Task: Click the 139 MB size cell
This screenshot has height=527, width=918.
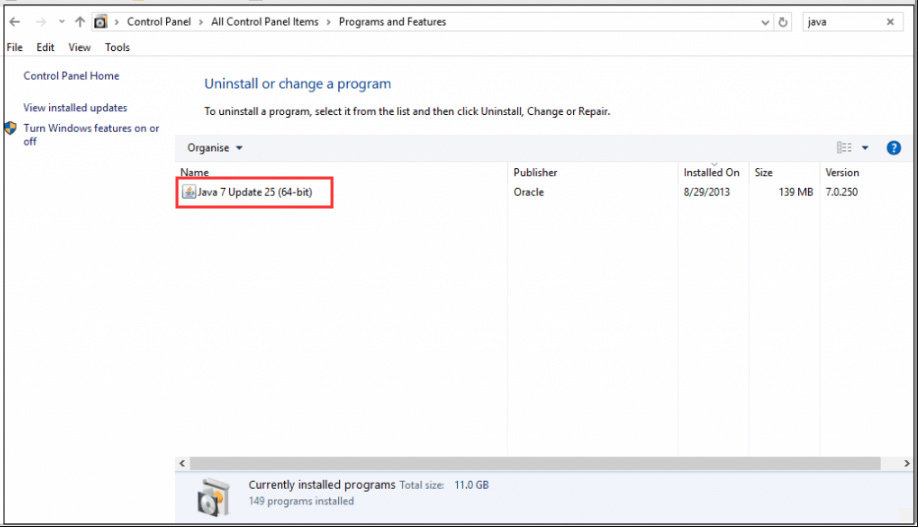Action: (x=796, y=192)
